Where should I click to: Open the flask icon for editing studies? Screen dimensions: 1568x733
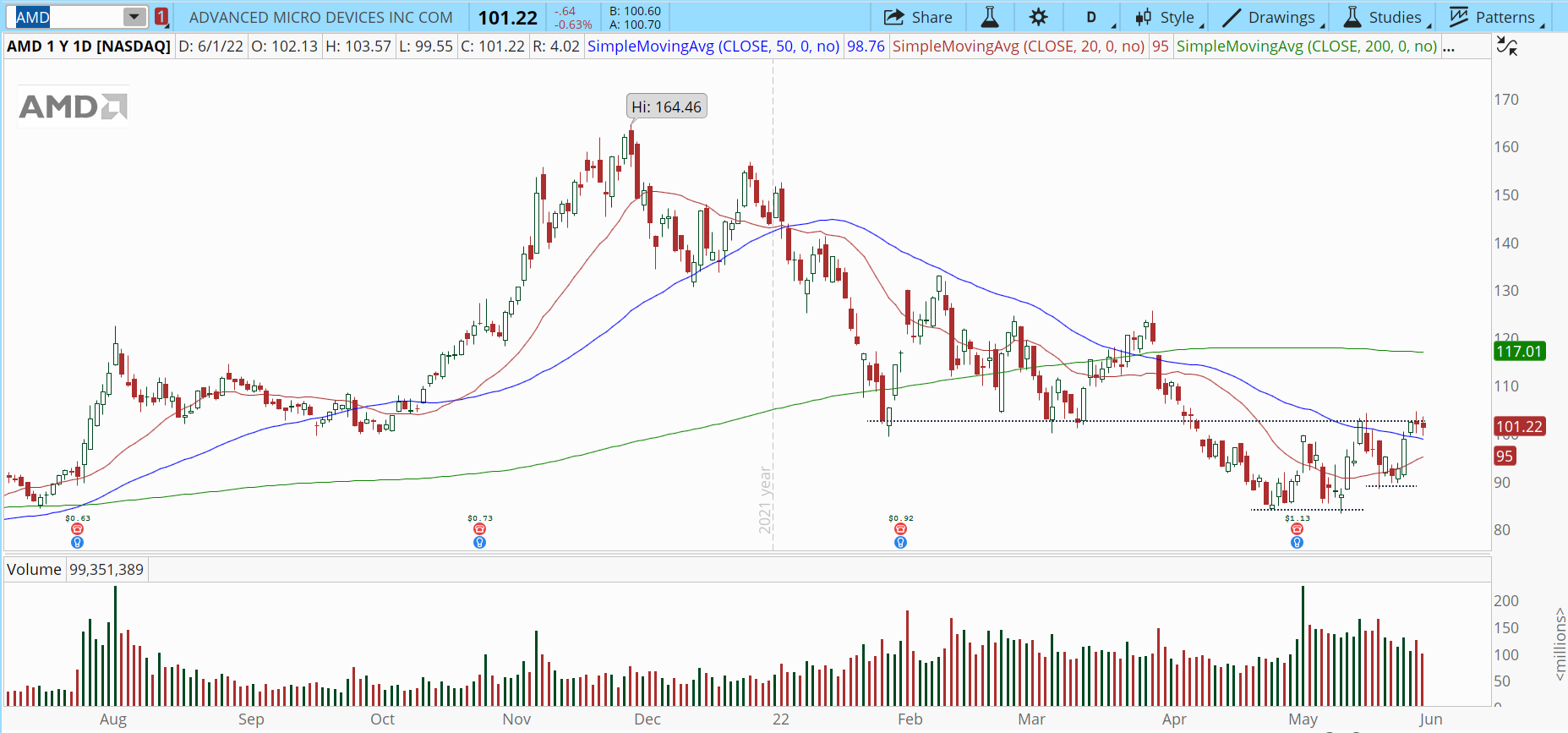coord(989,17)
